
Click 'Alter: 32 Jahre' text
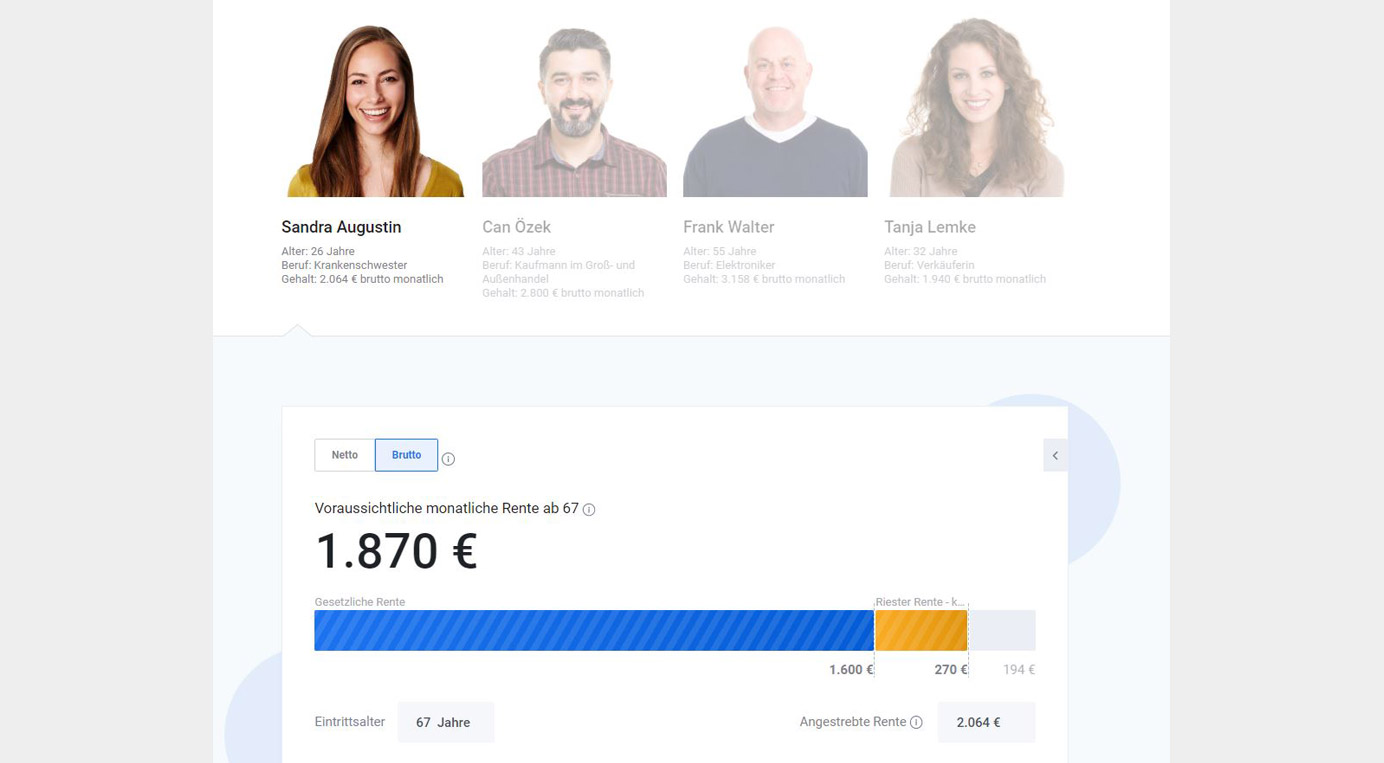pyautogui.click(x=921, y=251)
